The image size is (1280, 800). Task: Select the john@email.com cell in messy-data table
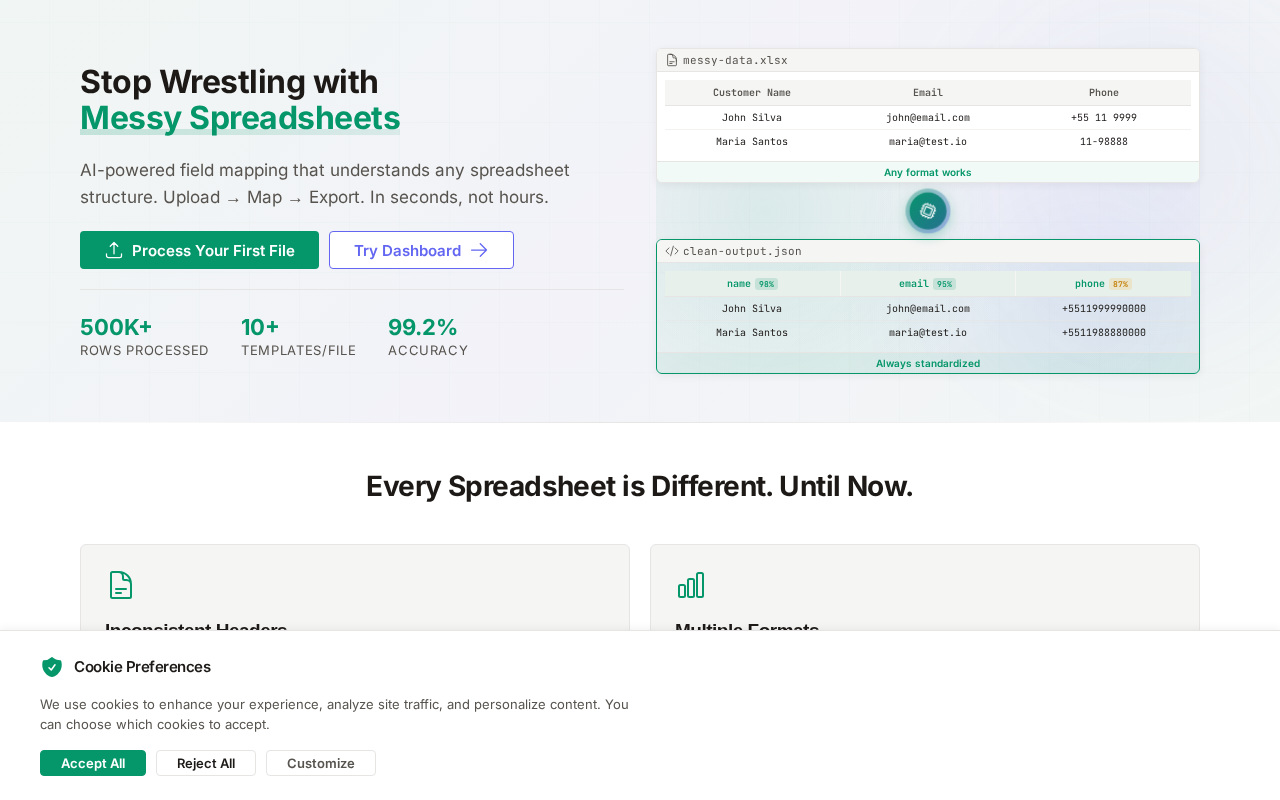928,118
